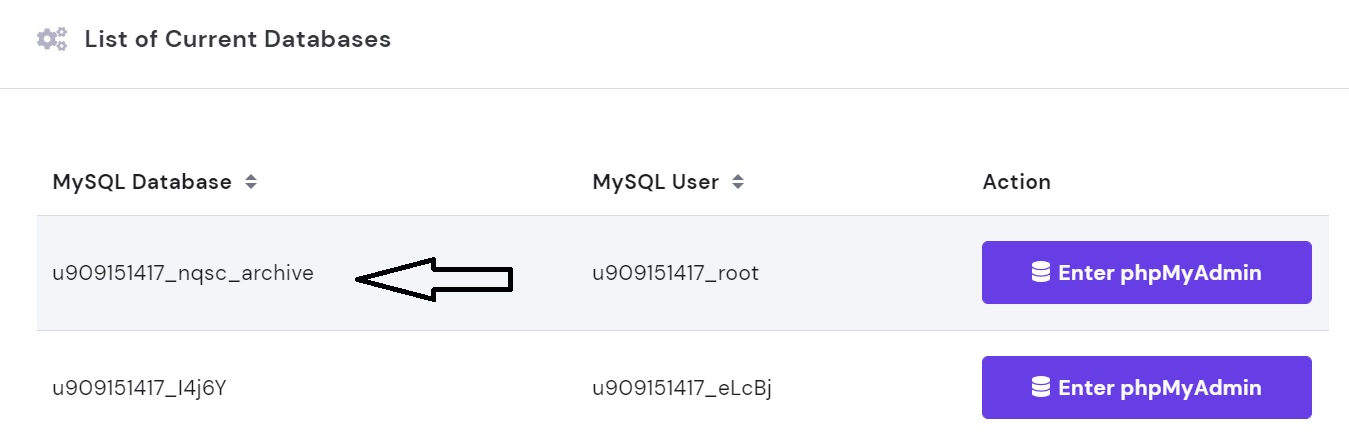Click the database icon in I4j6Y's phpMyAdmin button

(1041, 387)
